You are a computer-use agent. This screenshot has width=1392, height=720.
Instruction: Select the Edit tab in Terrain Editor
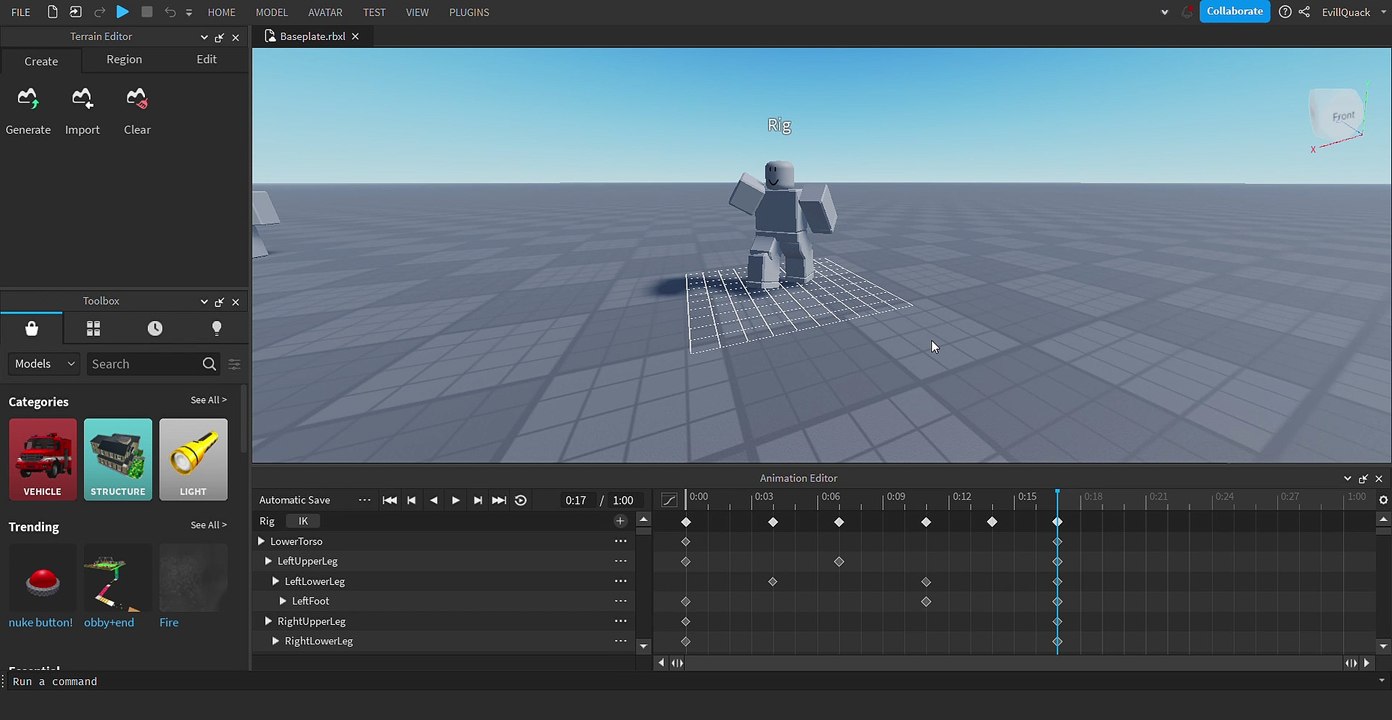click(206, 59)
